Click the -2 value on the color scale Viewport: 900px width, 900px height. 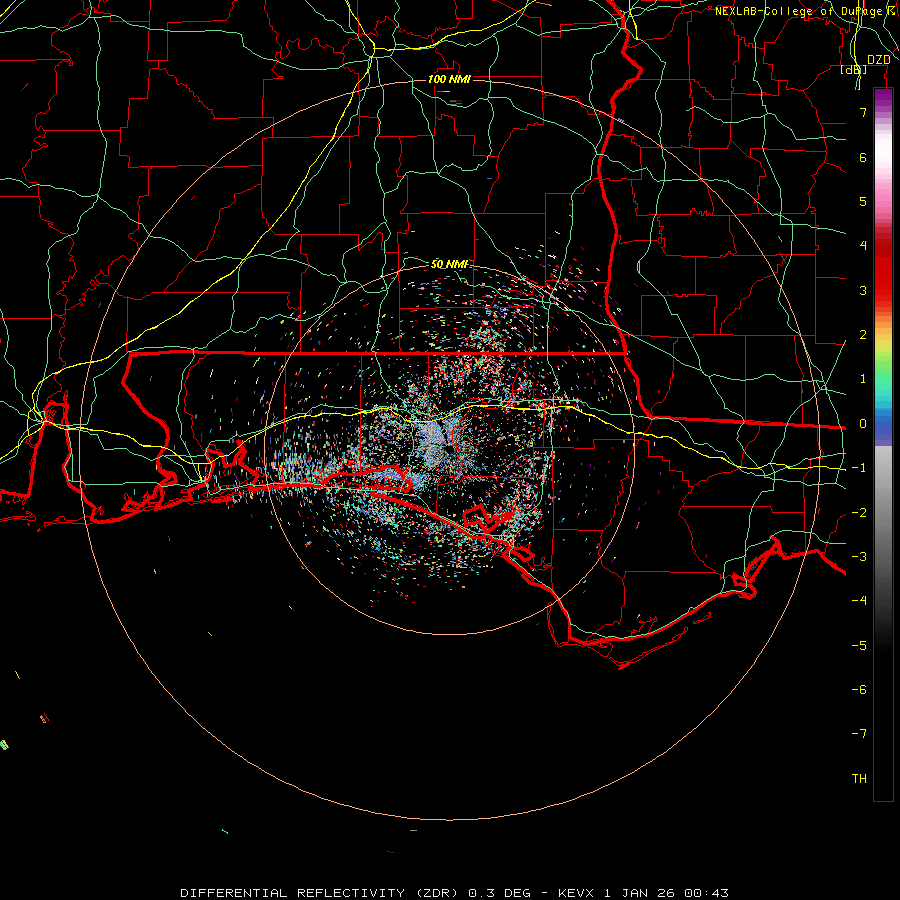859,513
